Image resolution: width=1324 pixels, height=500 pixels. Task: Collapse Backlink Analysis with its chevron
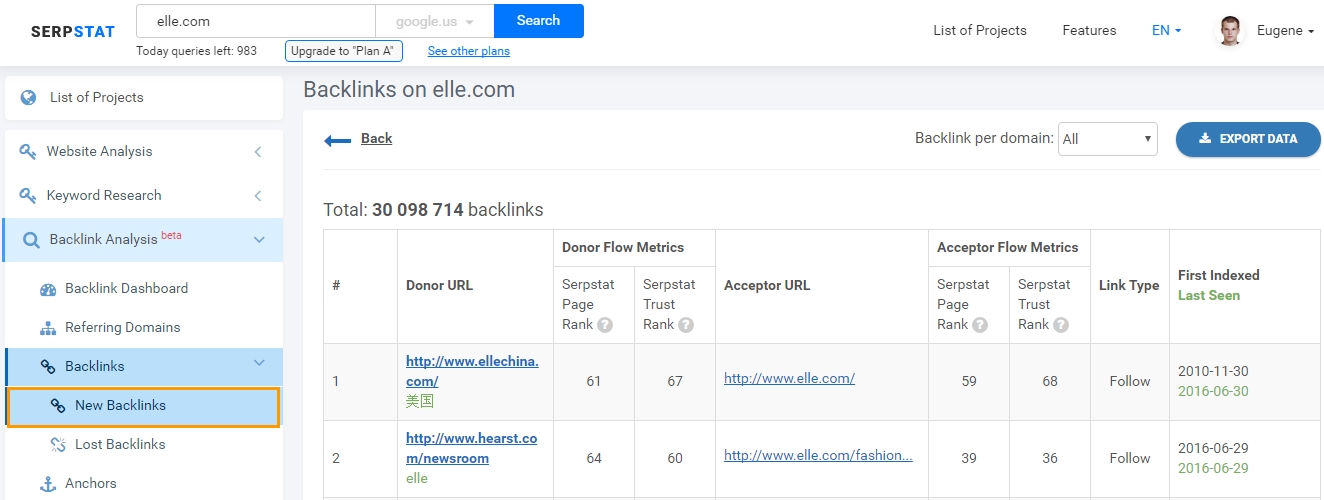tap(259, 240)
